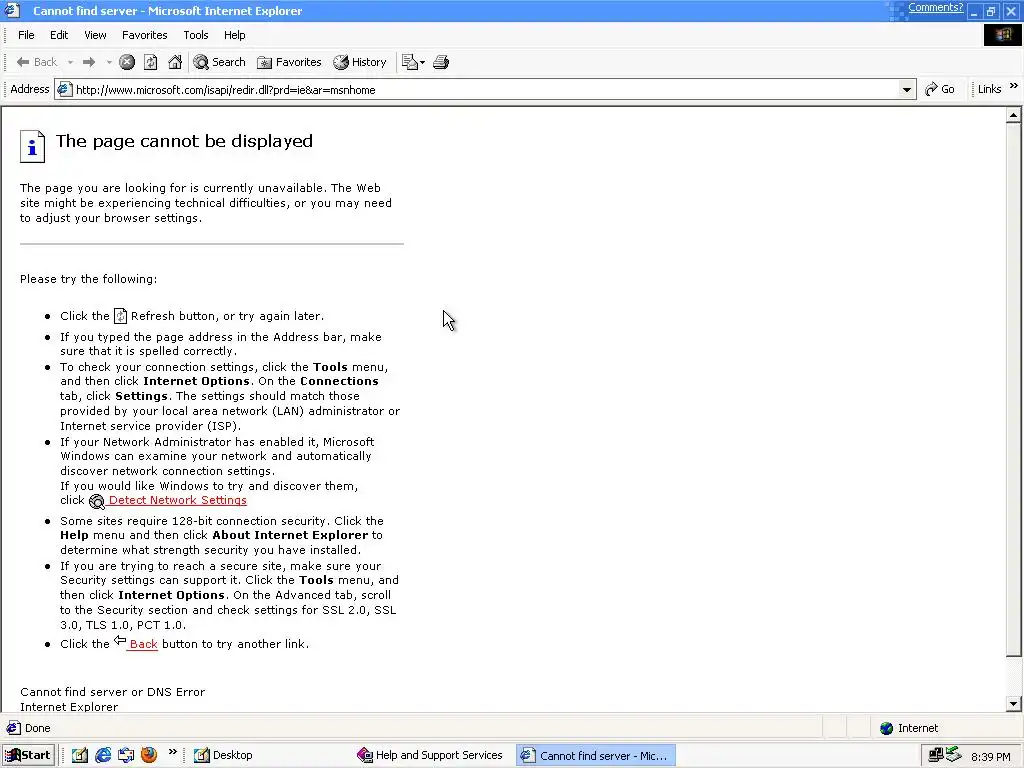1024x768 pixels.
Task: Open the History pane button
Action: [x=360, y=62]
